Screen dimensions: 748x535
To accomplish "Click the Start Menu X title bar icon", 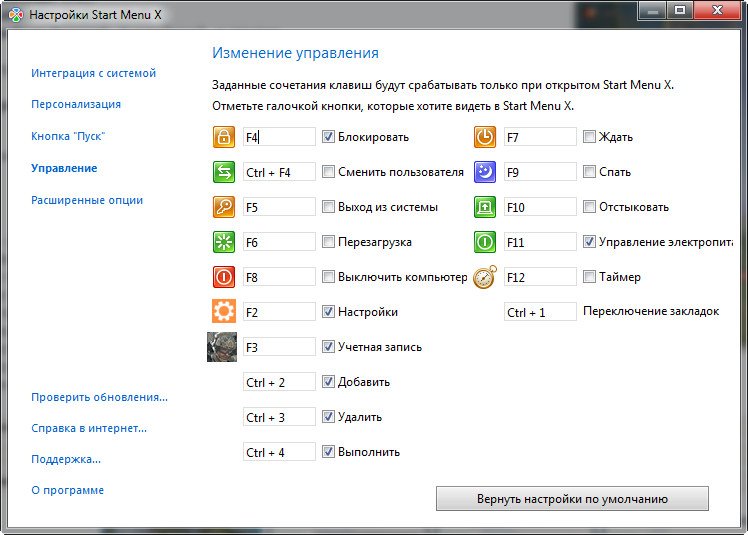I will tap(16, 15).
